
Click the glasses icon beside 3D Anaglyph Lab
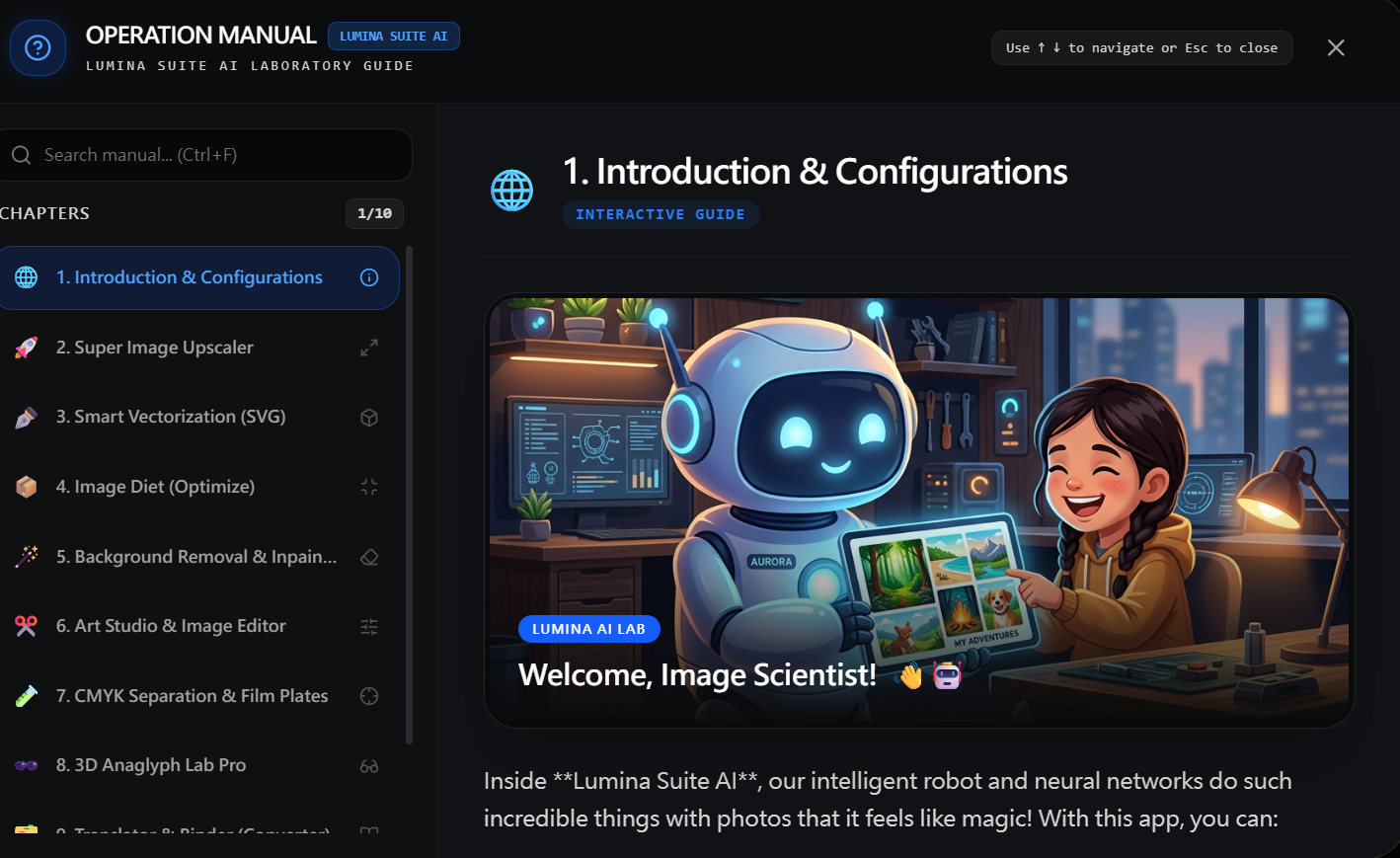point(369,766)
